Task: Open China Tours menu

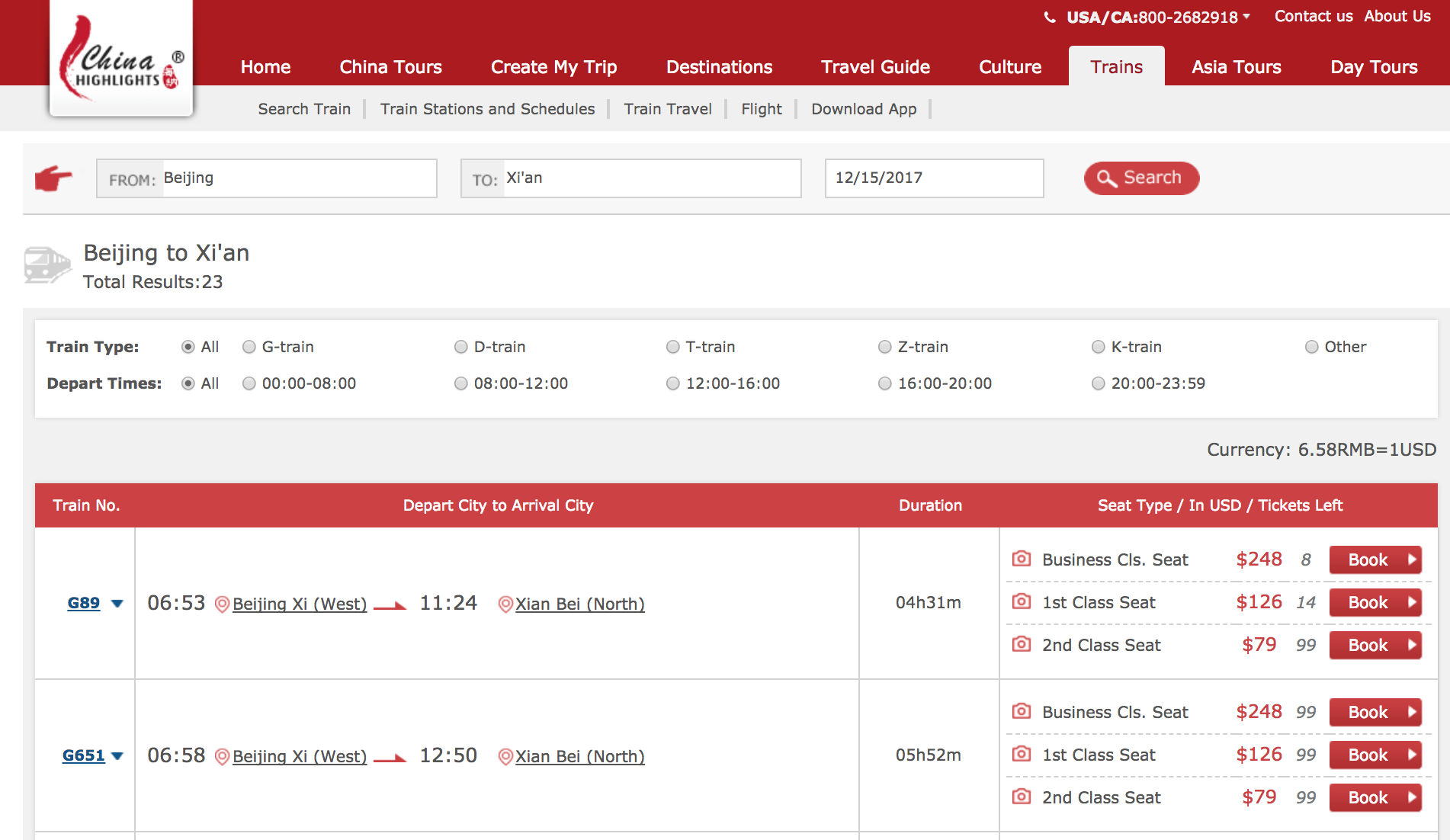Action: tap(390, 67)
